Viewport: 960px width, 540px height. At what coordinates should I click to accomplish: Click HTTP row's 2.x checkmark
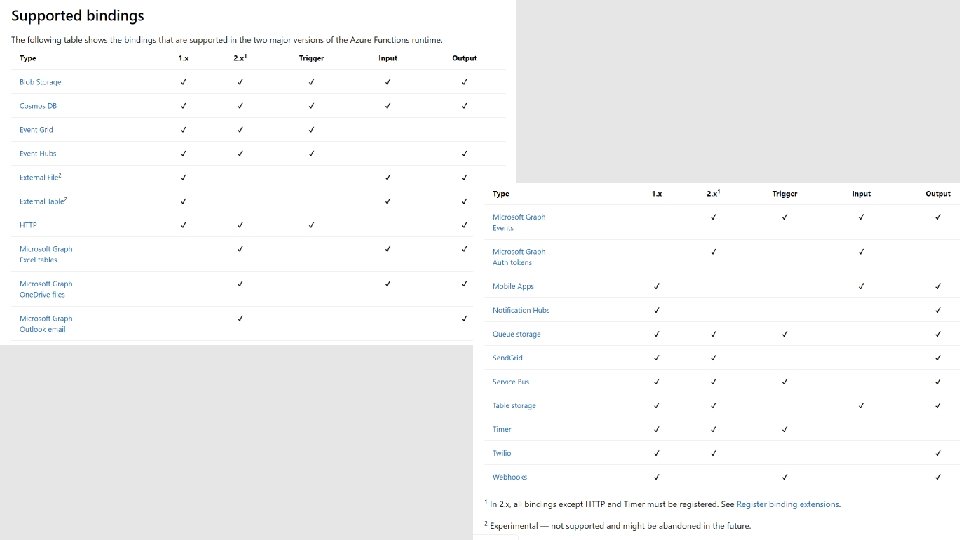click(240, 225)
